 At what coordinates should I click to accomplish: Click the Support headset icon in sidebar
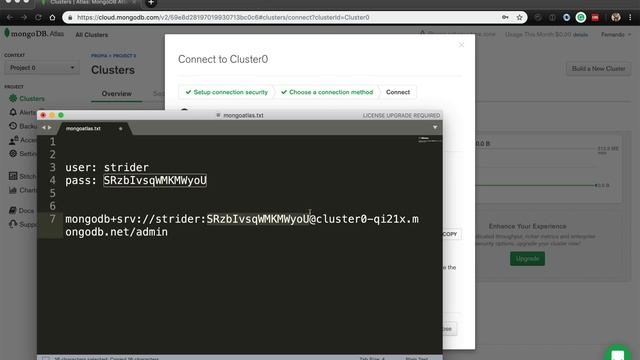(13, 224)
